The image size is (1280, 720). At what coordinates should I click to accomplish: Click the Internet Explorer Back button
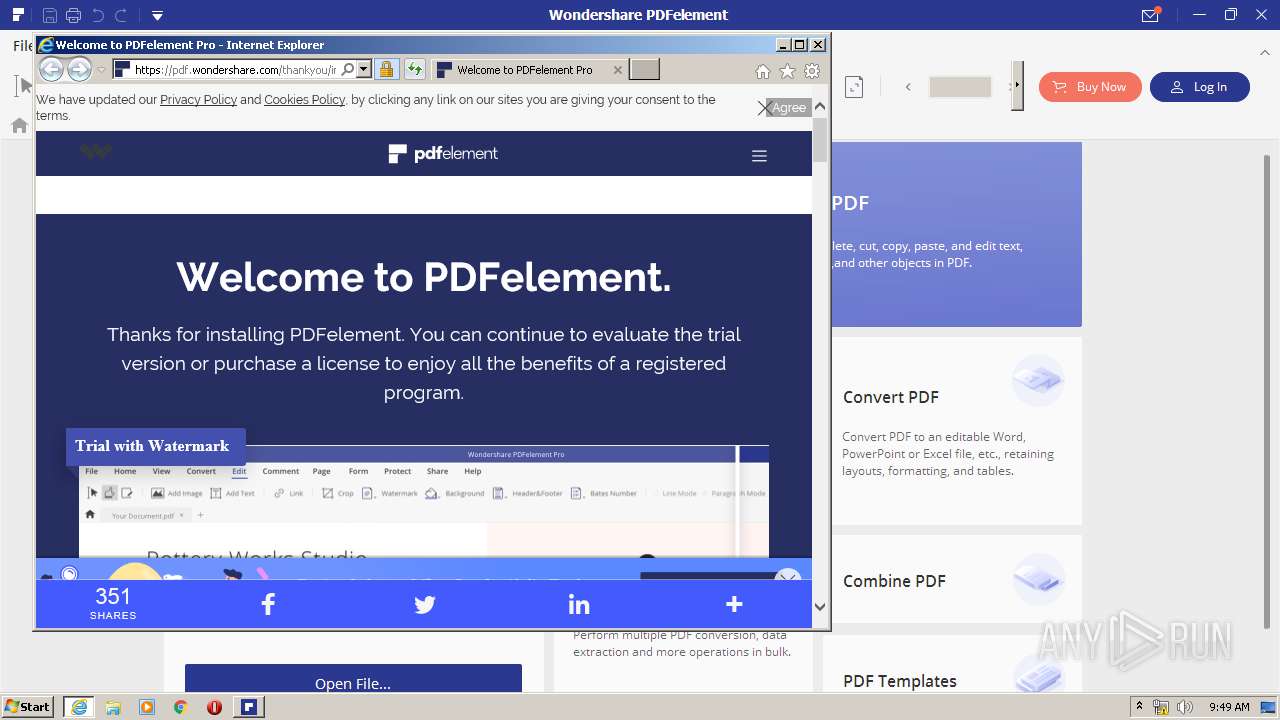click(x=51, y=69)
